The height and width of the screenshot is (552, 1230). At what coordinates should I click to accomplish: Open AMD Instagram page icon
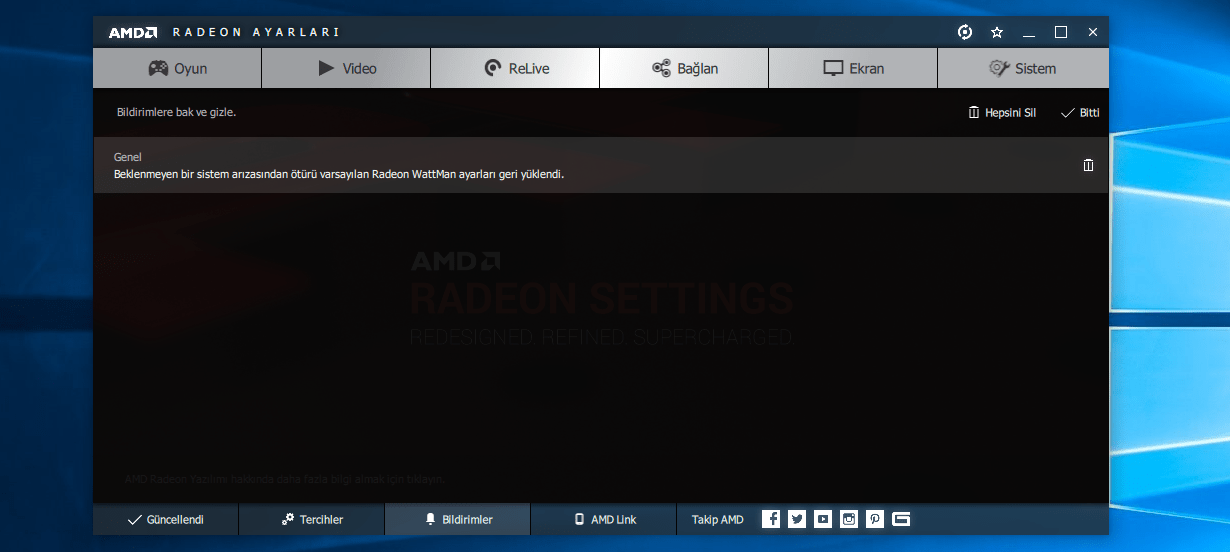click(x=849, y=519)
